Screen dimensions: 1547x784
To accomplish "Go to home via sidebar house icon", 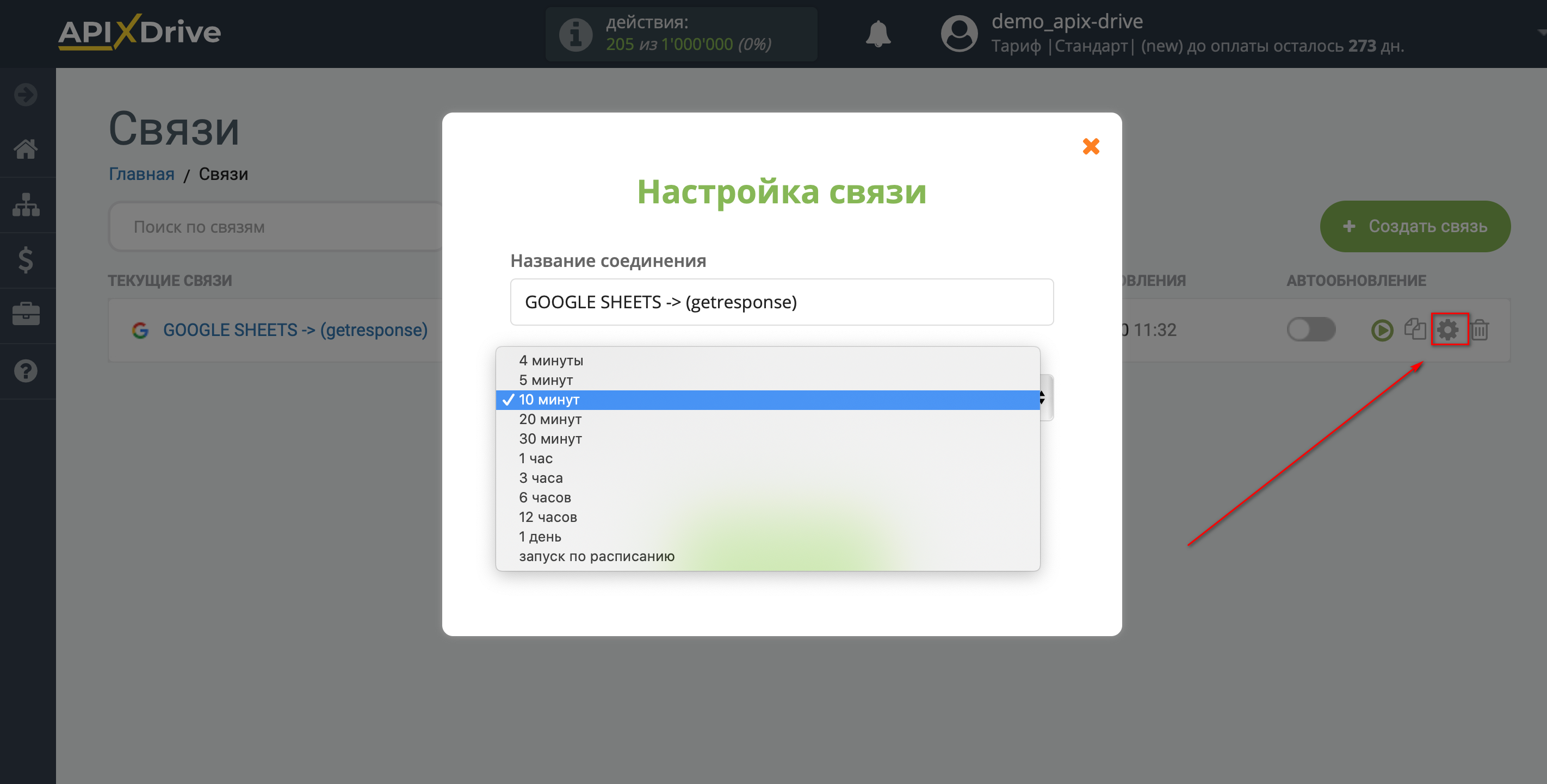I will [26, 148].
